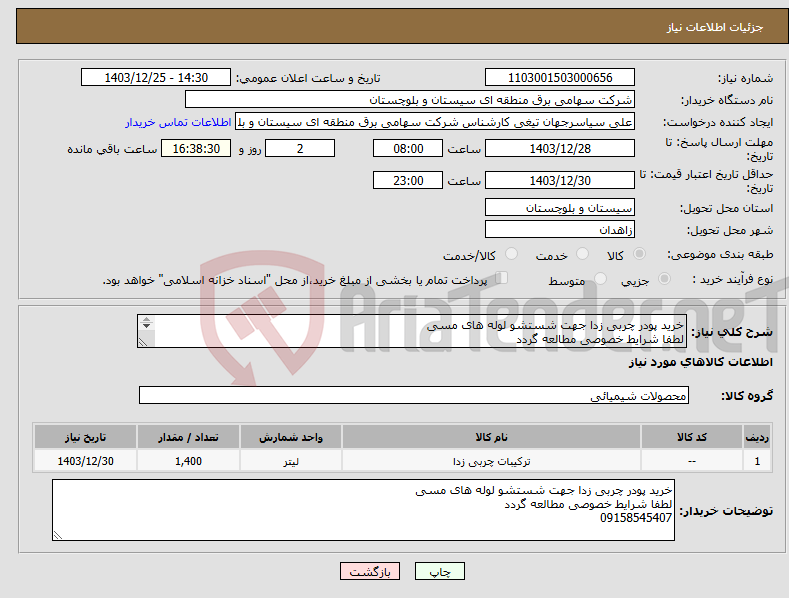789x598 pixels.
Task: Click the validity hour field 23:00
Action: click(408, 180)
